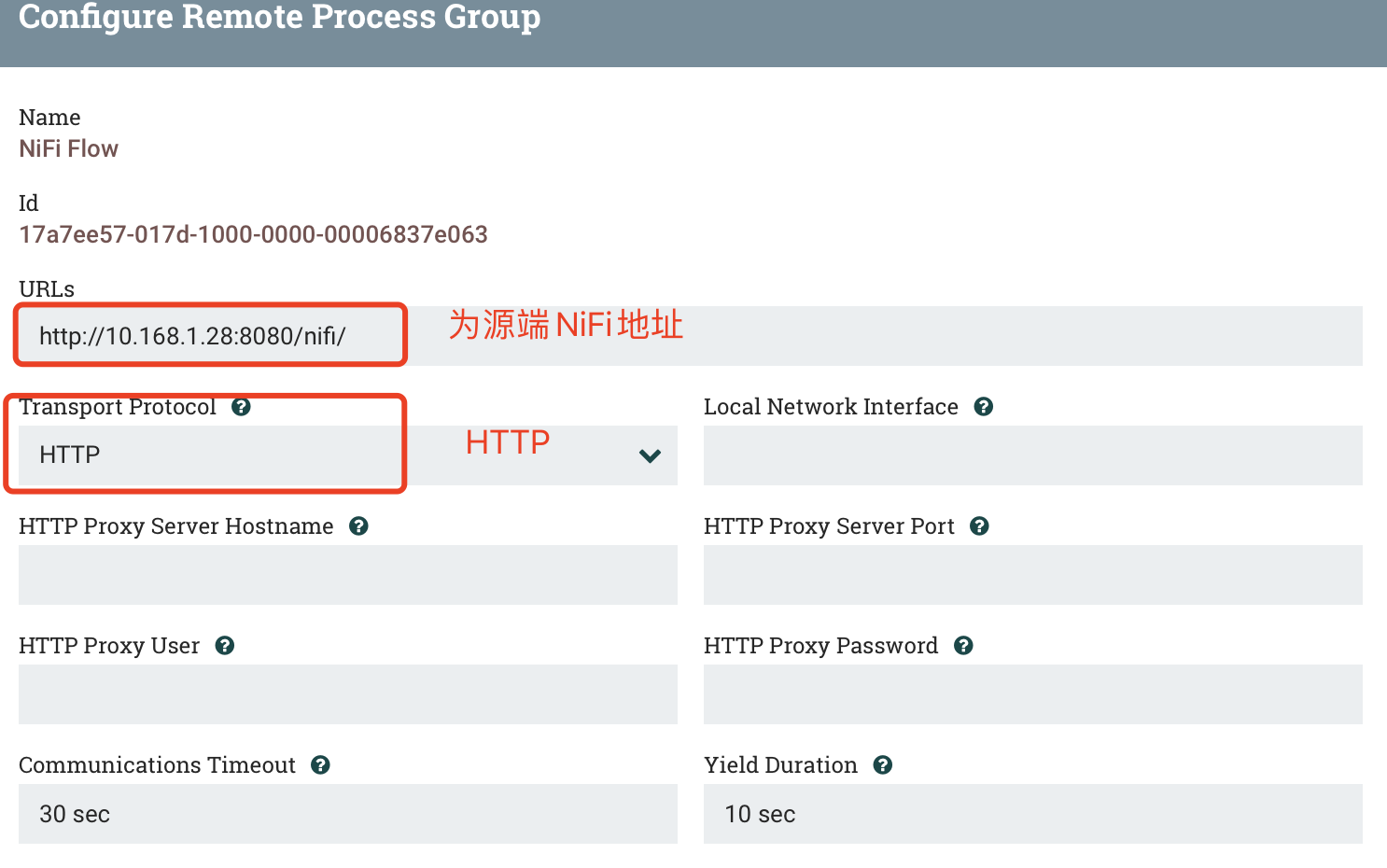Click the Transport Protocol label
Screen dimensions: 1387x868
point(118,407)
